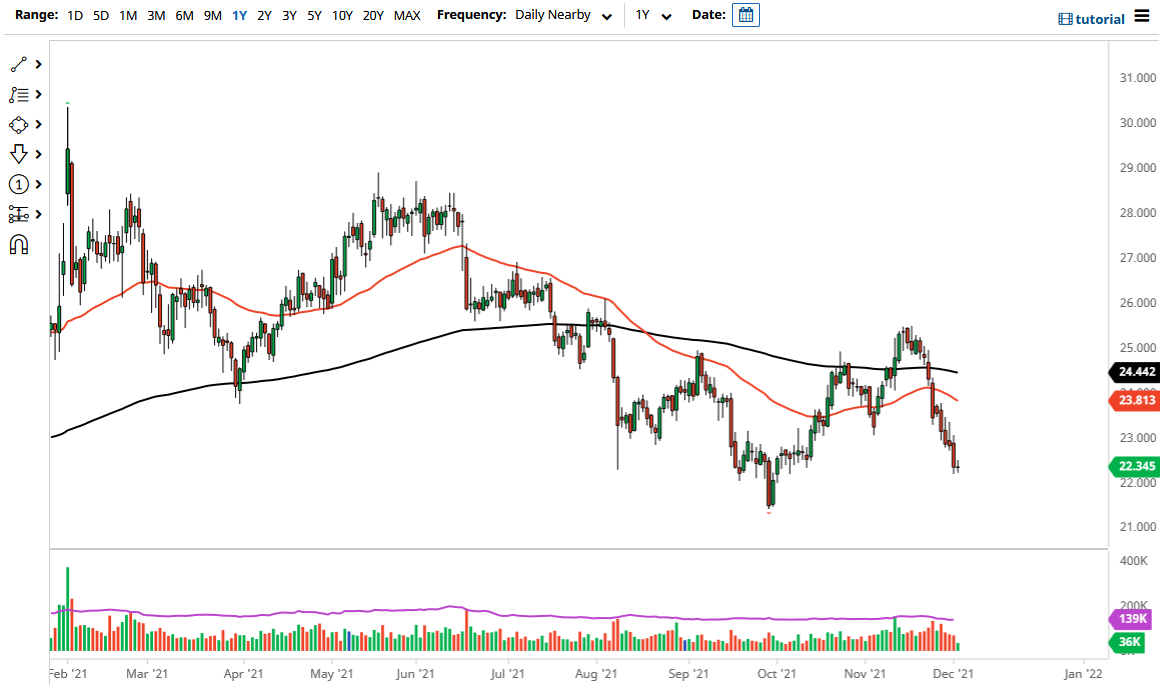Click the 24.442 black moving average label
This screenshot has height=688, width=1164.
tap(1134, 372)
